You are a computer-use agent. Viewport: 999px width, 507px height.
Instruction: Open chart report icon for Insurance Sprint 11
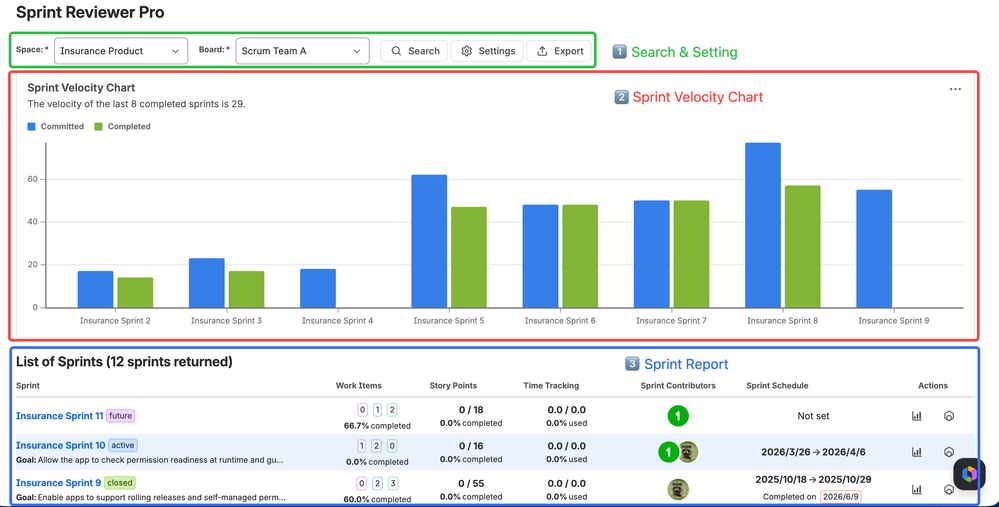pos(917,416)
